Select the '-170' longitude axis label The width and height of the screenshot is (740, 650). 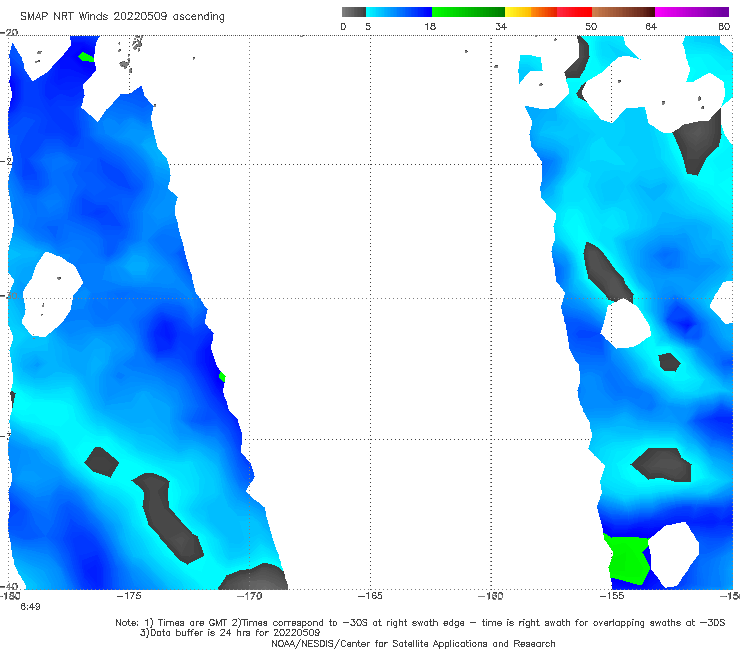click(250, 596)
